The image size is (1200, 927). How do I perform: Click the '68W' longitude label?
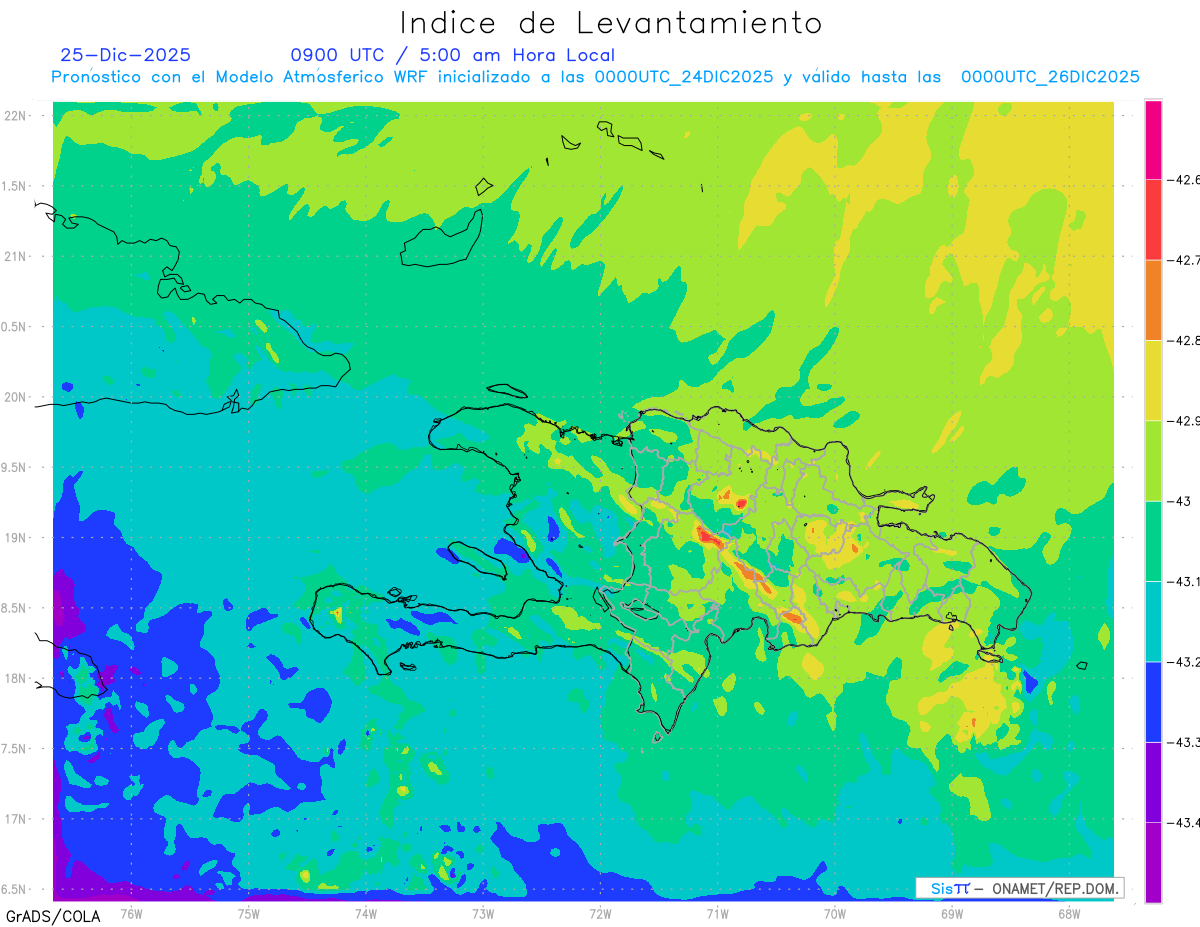coord(1068,913)
